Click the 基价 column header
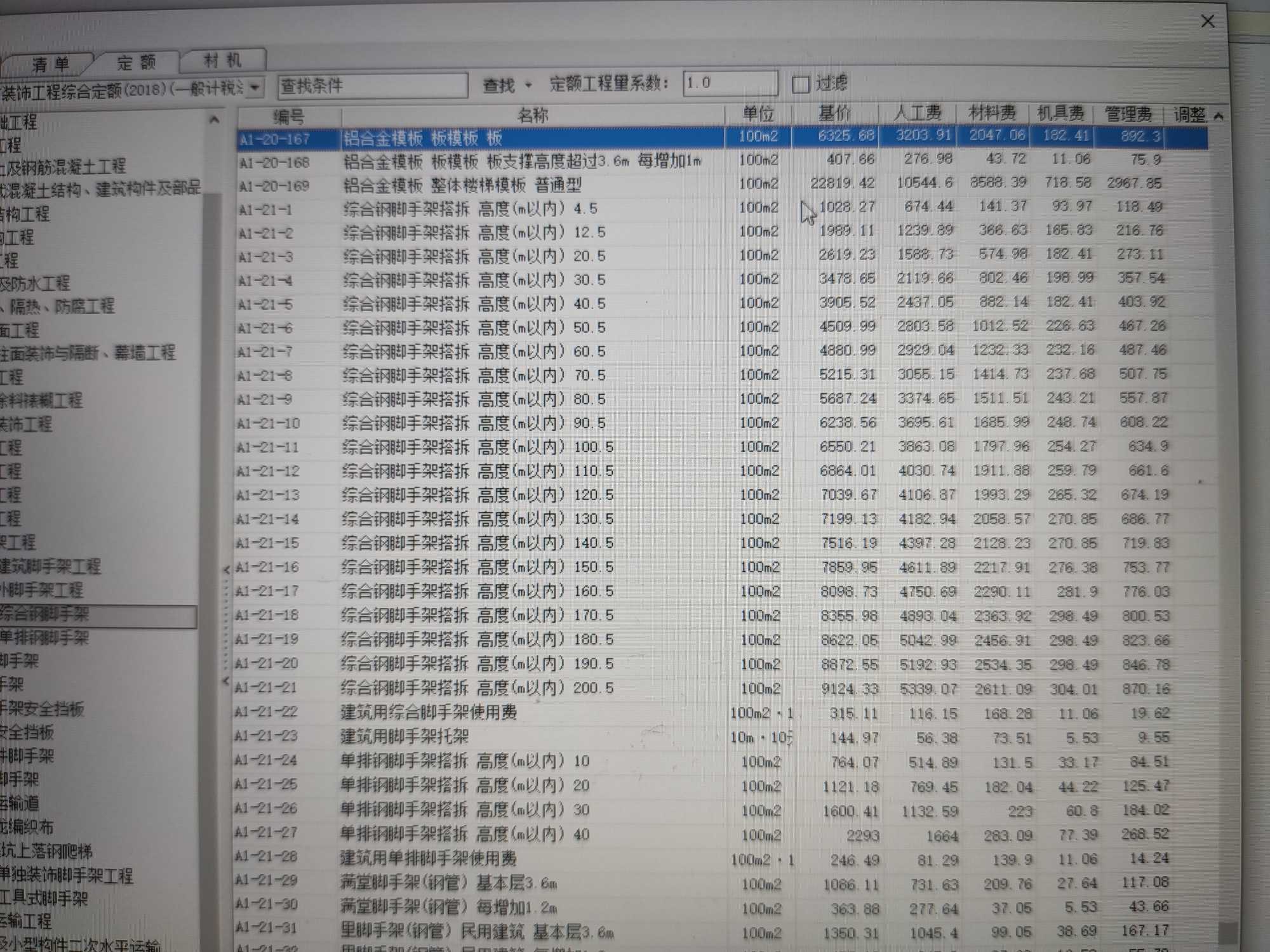 834,114
